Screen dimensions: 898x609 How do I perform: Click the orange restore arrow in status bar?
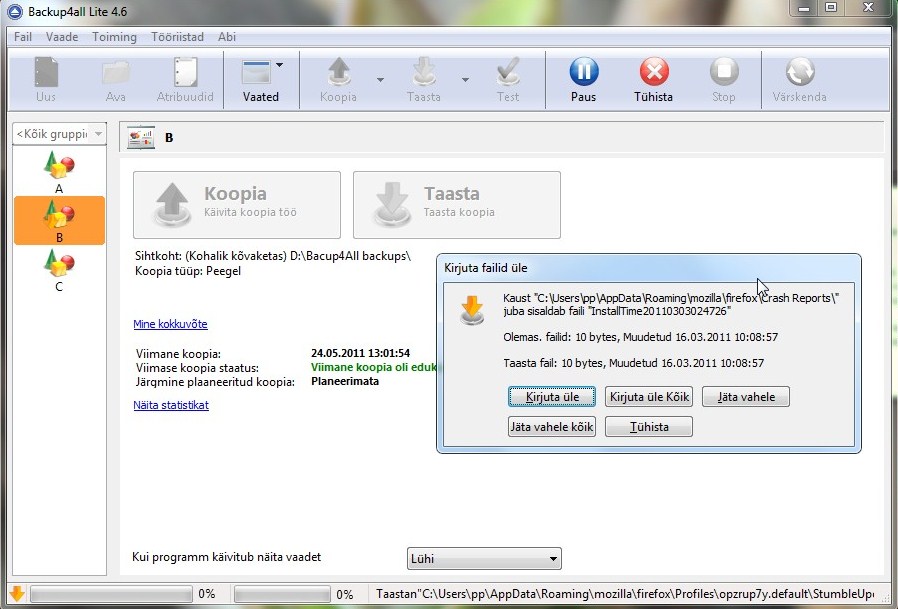pos(17,594)
